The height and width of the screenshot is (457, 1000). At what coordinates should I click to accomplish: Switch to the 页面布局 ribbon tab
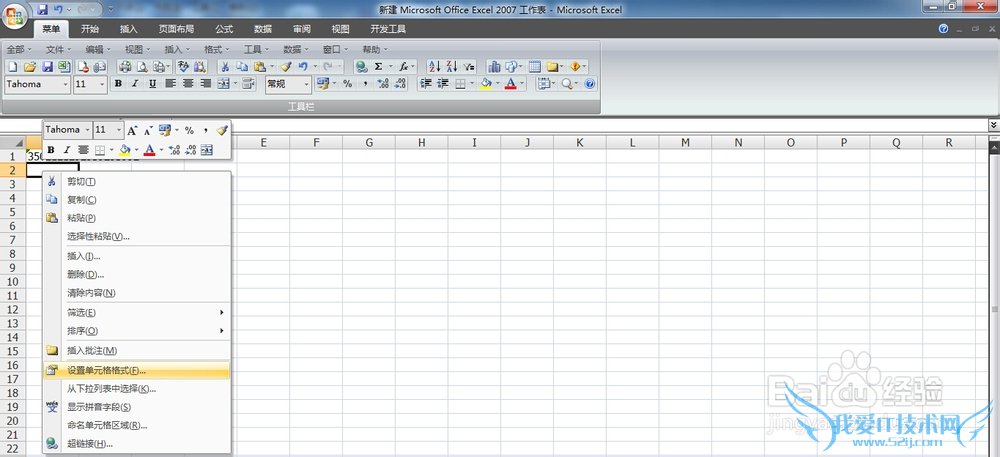point(175,30)
